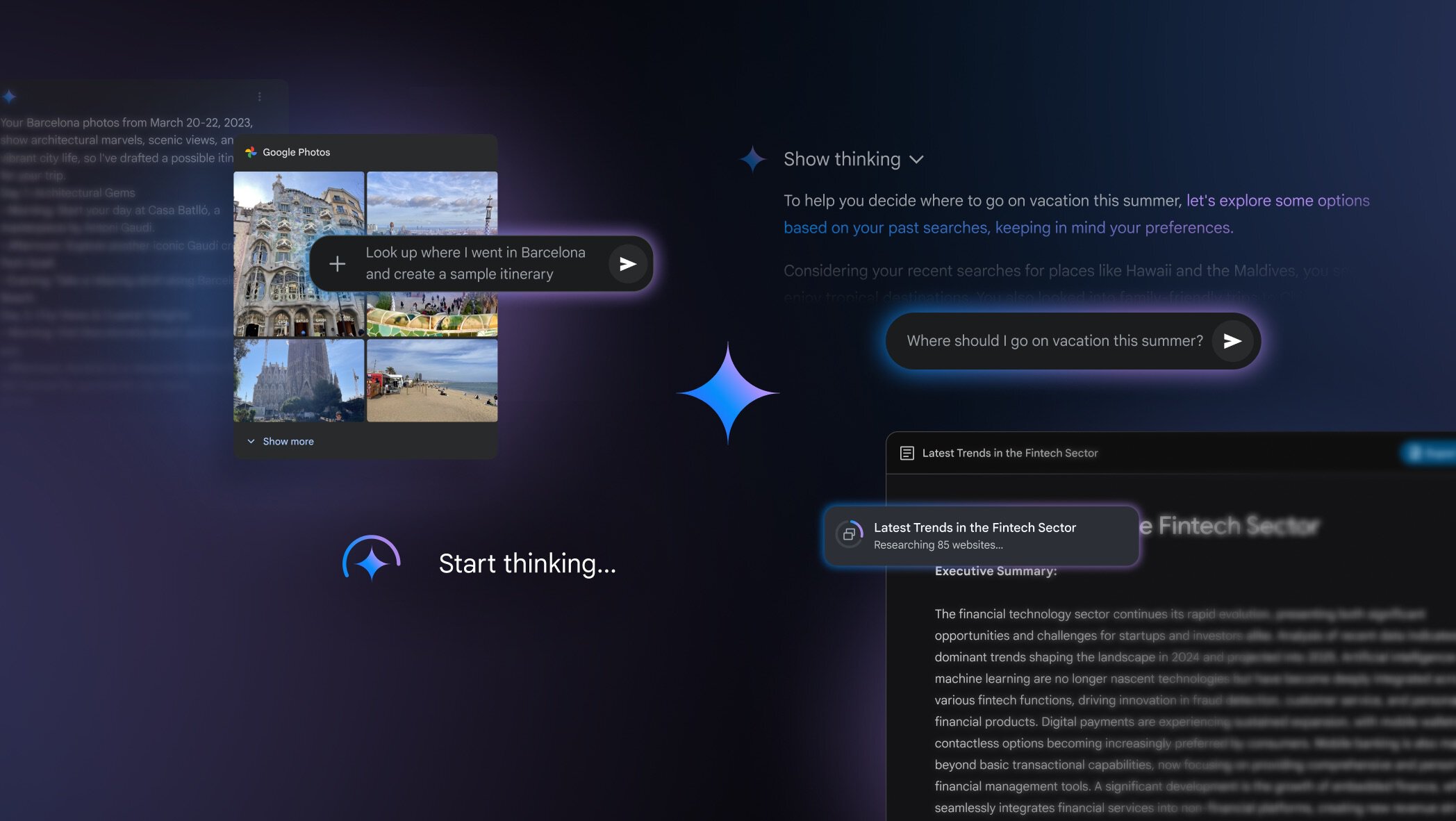This screenshot has height=821, width=1456.
Task: Click 'Latest Trends in the Fintech Sector' tab
Action: [x=1009, y=453]
